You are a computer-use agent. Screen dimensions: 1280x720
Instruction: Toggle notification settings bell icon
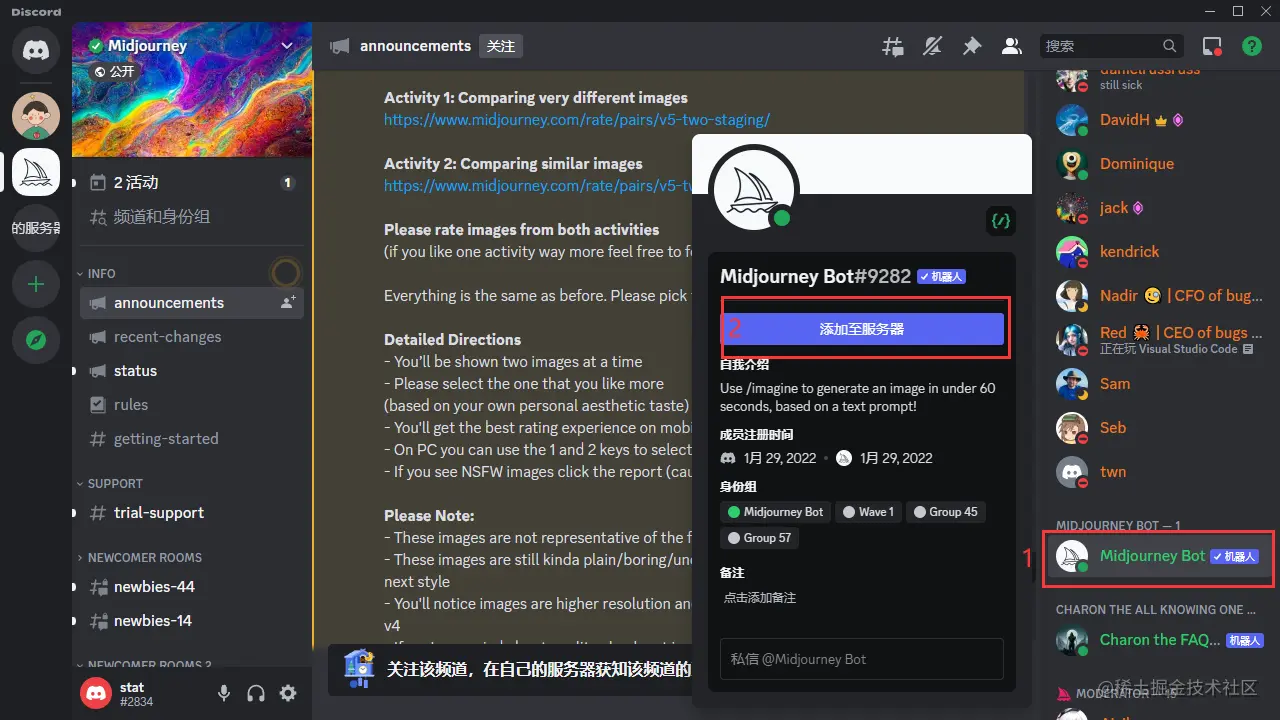tap(932, 46)
